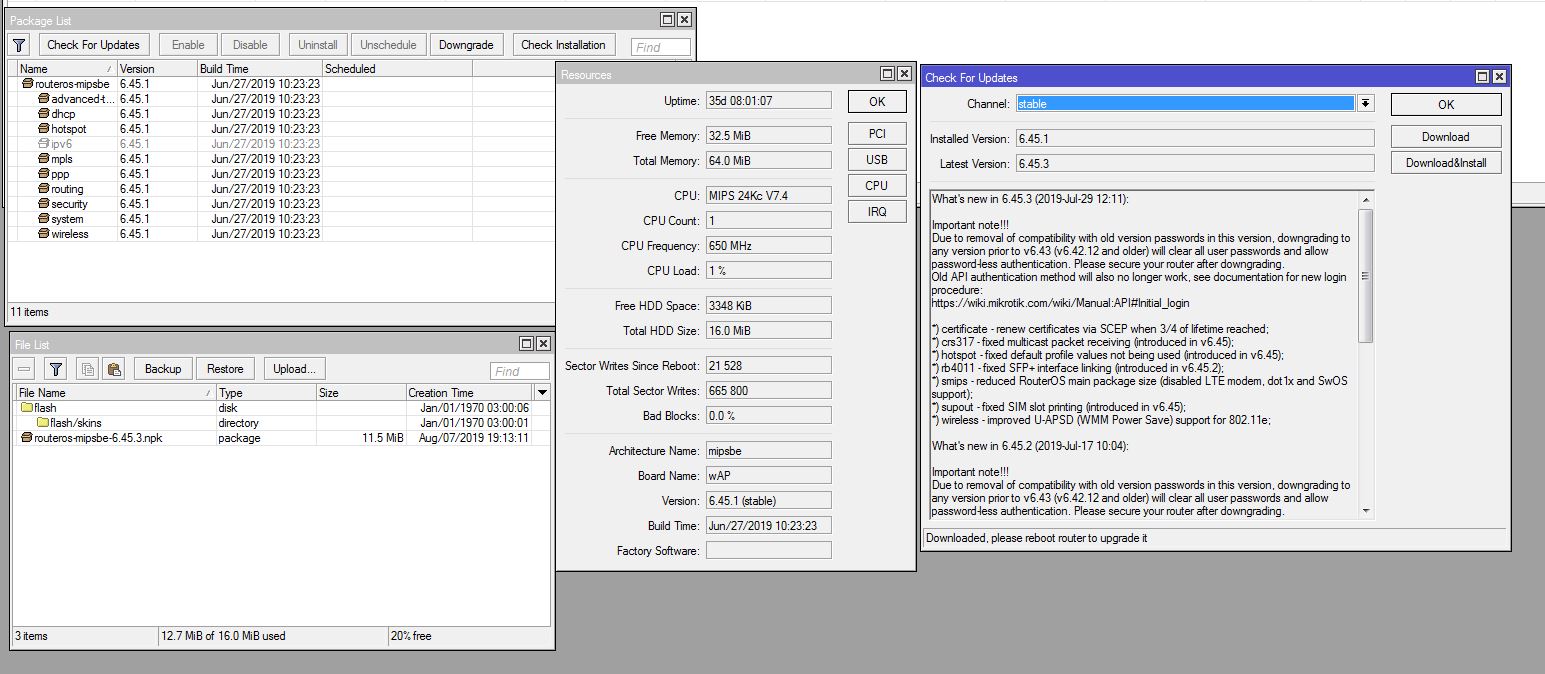Click the security package icon
1545x674 pixels.
pyautogui.click(x=44, y=204)
